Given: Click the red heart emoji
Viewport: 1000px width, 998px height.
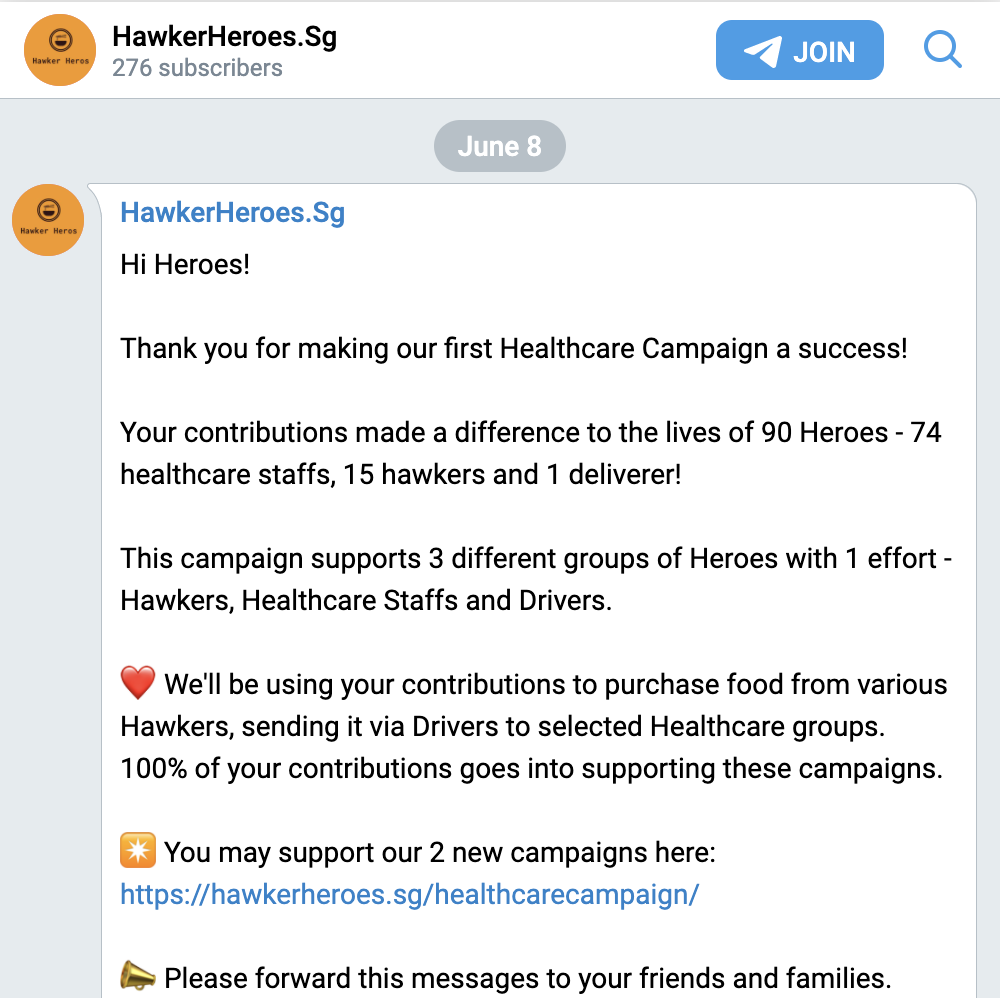Looking at the screenshot, I should click(138, 685).
